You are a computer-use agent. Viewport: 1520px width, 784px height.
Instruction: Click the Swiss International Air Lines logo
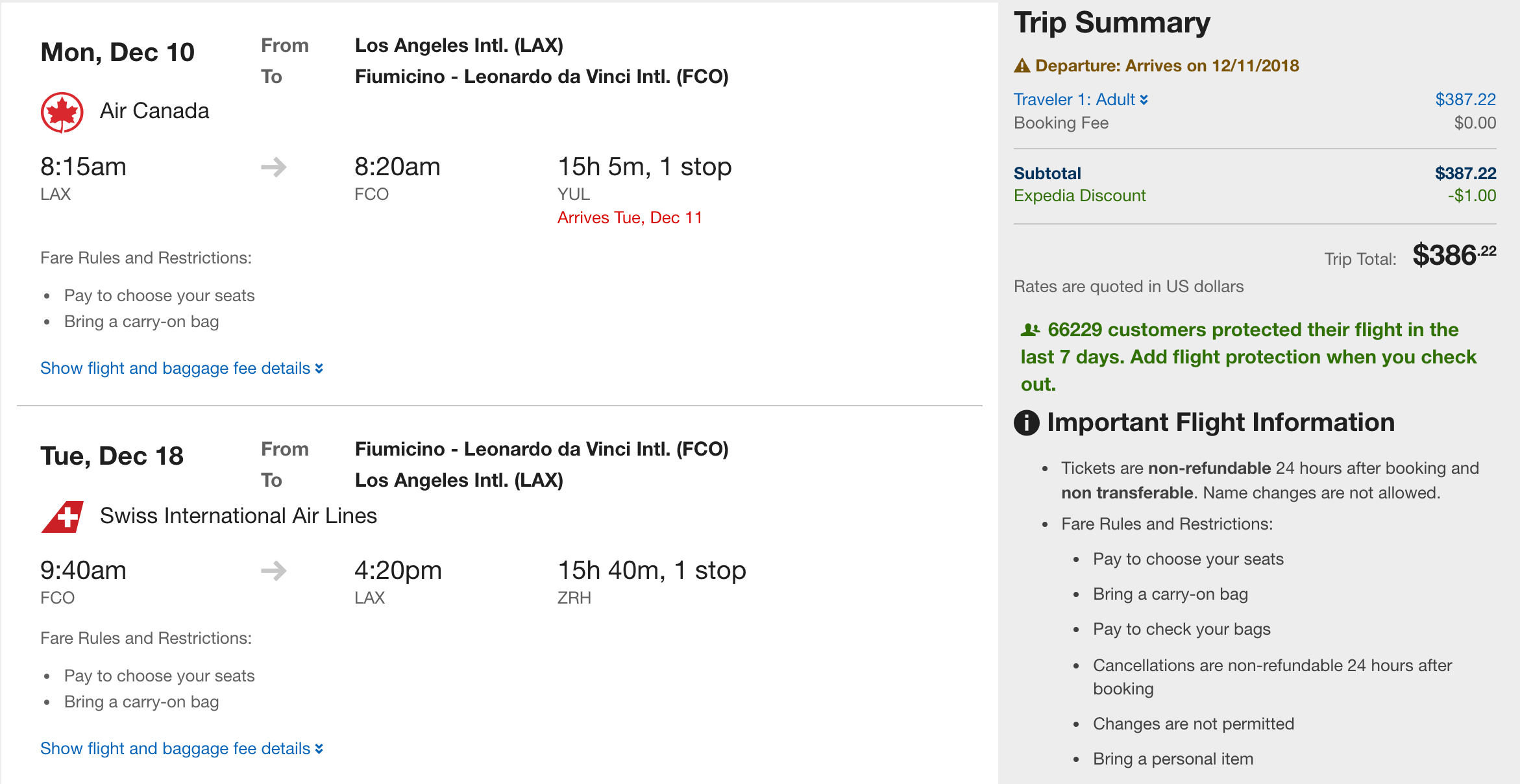click(63, 517)
